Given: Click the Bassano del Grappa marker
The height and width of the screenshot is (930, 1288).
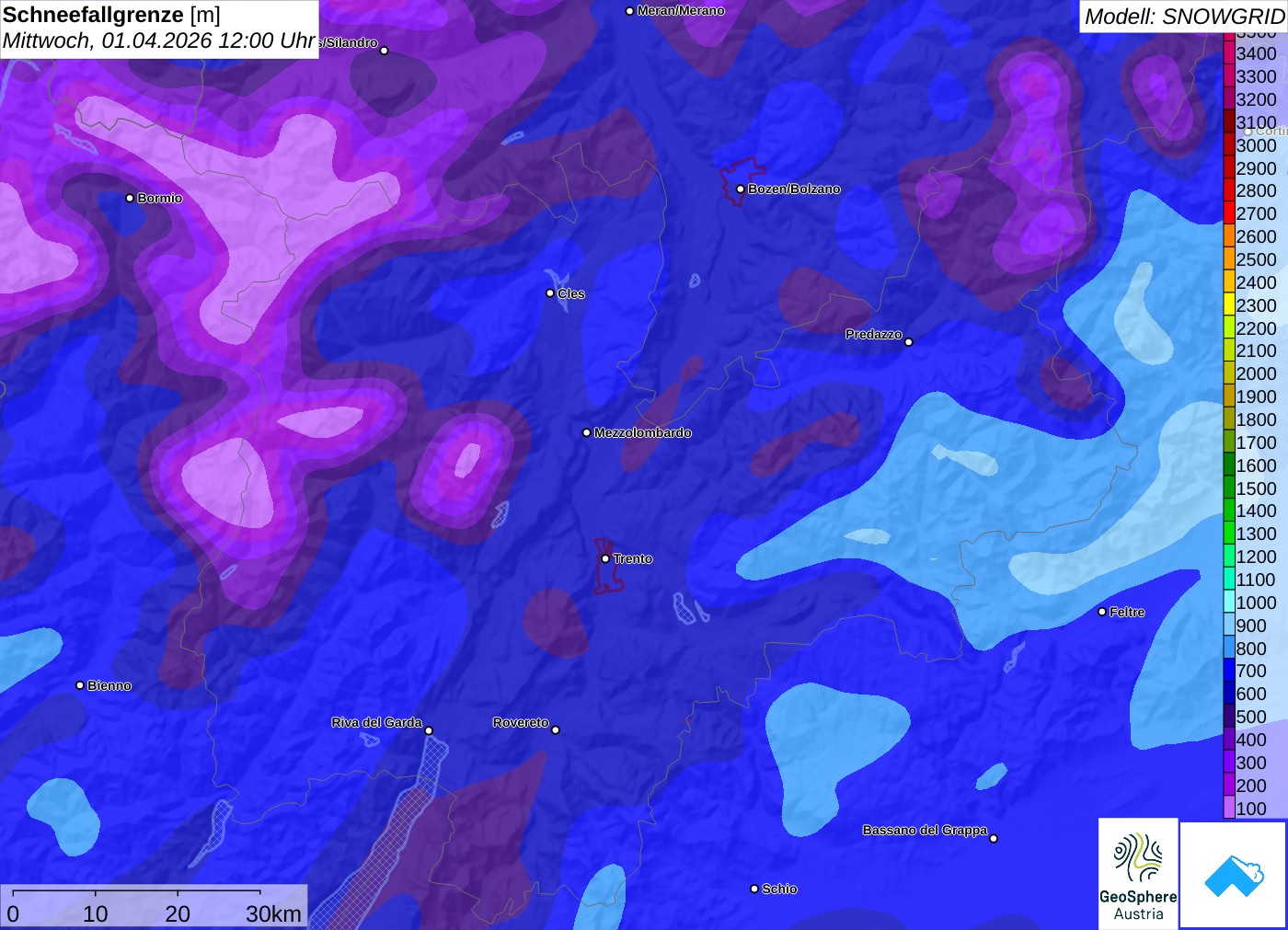Looking at the screenshot, I should pos(994,838).
